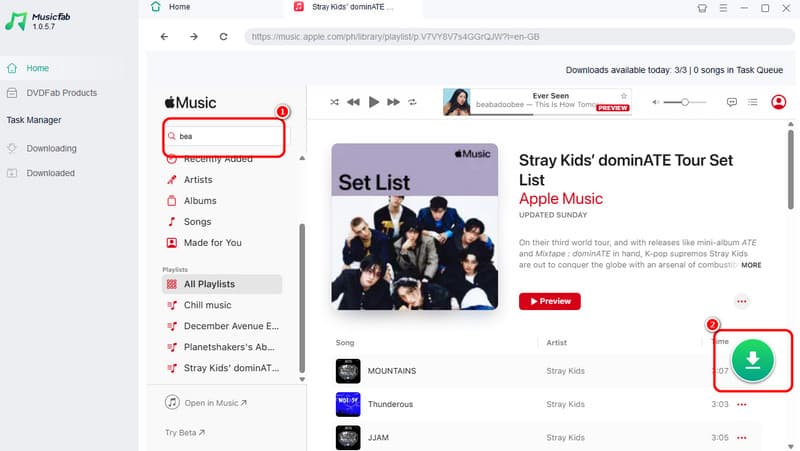Screen dimensions: 800x451
Task: Click the JJAM song artwork
Action: 348,438
